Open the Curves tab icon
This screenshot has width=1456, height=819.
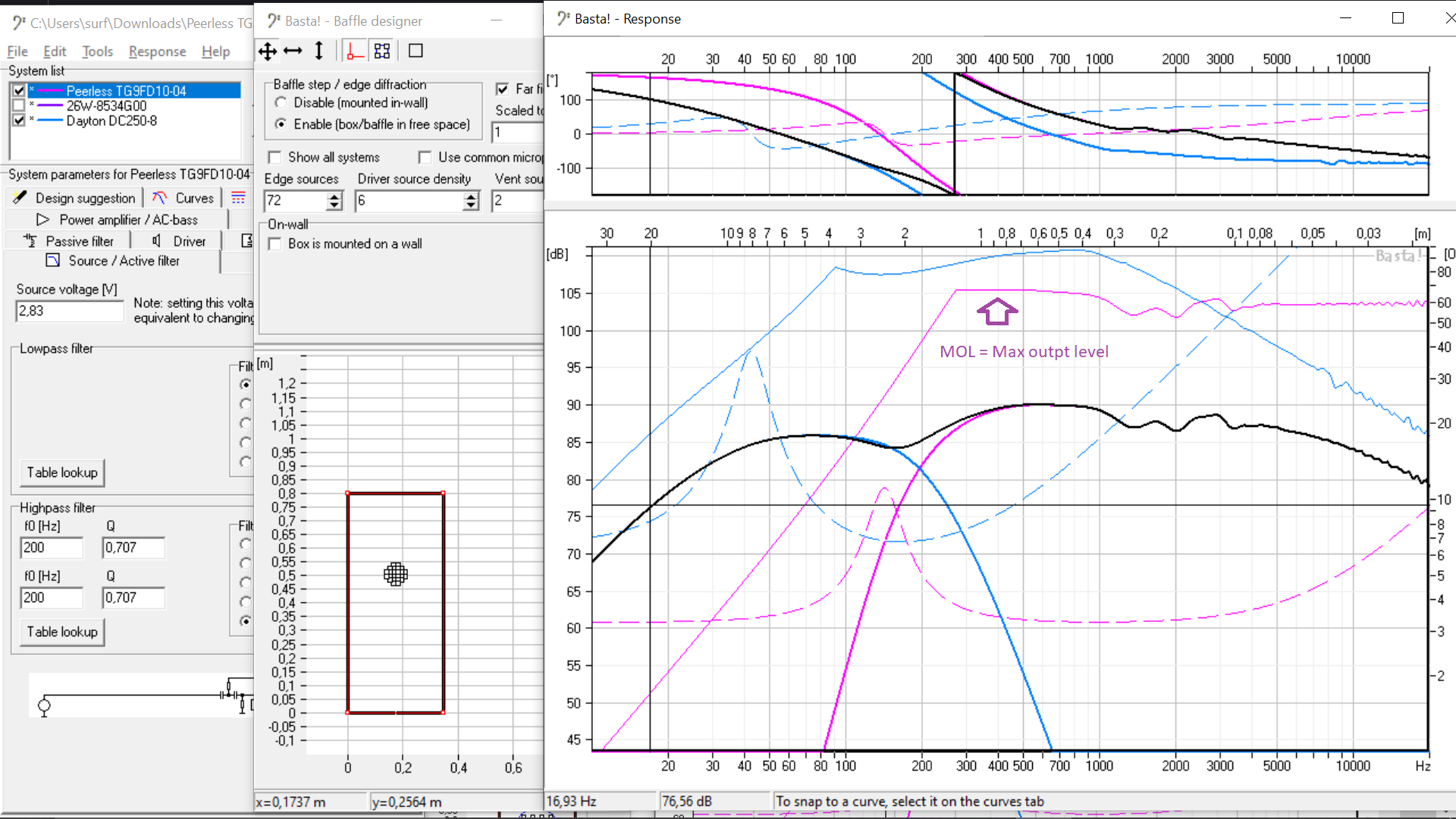(182, 198)
